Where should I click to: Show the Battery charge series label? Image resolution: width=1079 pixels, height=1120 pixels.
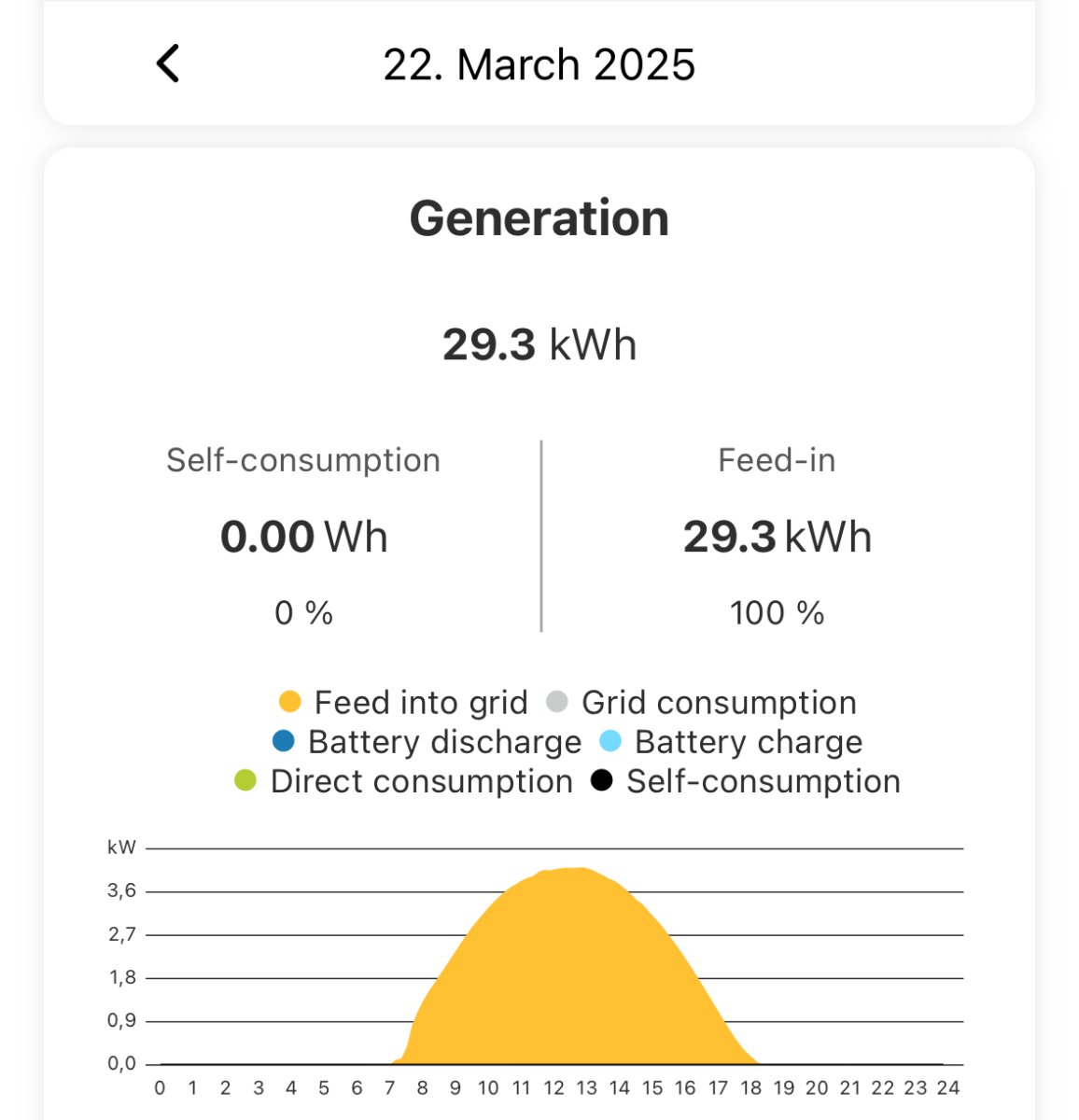pyautogui.click(x=749, y=742)
